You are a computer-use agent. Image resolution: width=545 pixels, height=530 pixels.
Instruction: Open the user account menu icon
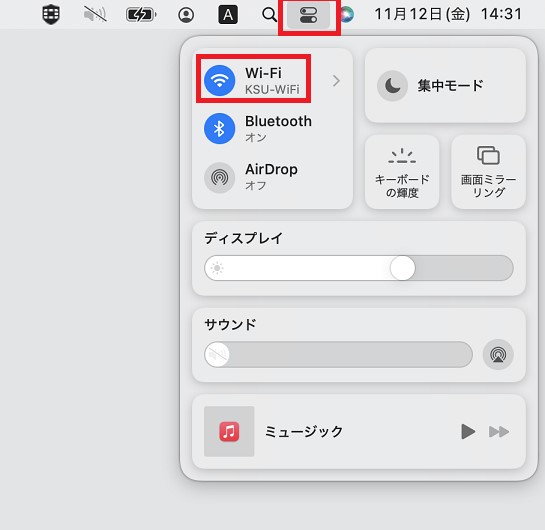pyautogui.click(x=186, y=15)
